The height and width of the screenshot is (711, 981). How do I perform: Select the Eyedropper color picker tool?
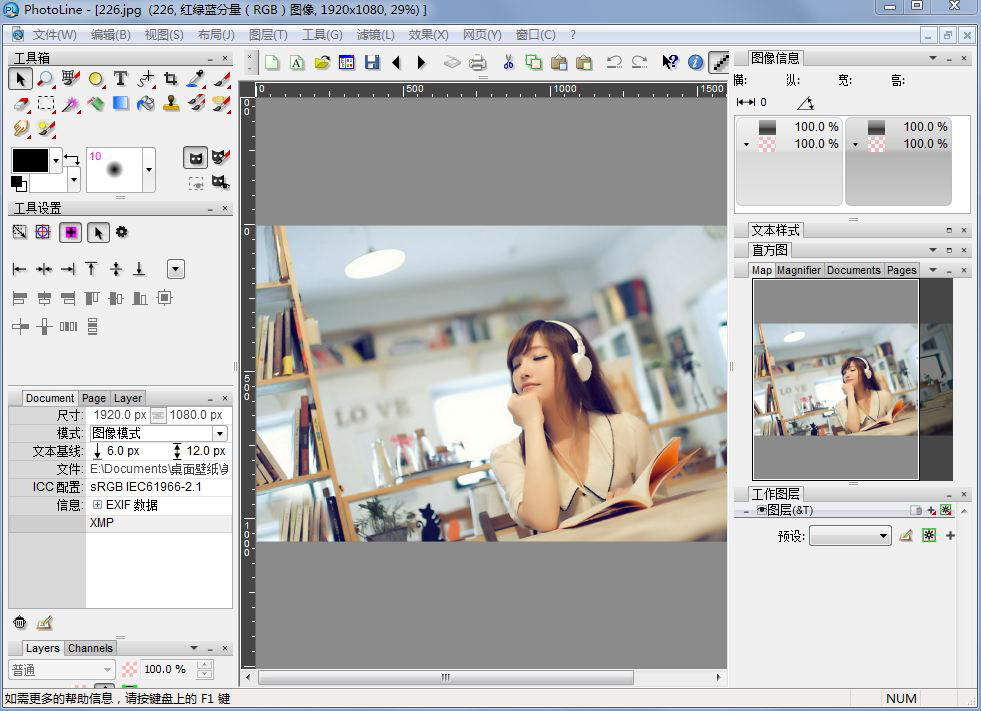tap(195, 79)
